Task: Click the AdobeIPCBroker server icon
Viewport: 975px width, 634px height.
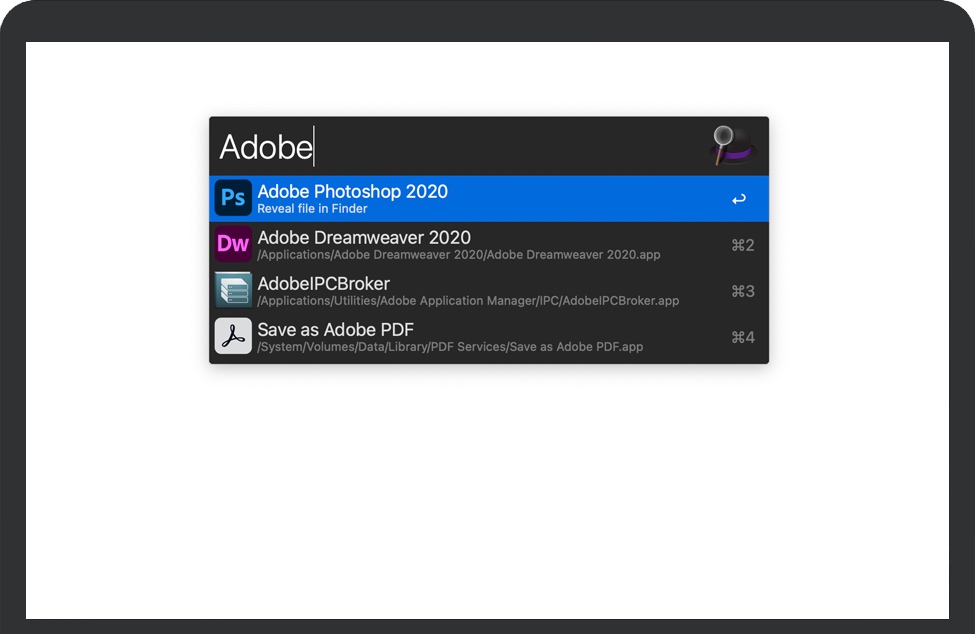Action: pos(233,290)
